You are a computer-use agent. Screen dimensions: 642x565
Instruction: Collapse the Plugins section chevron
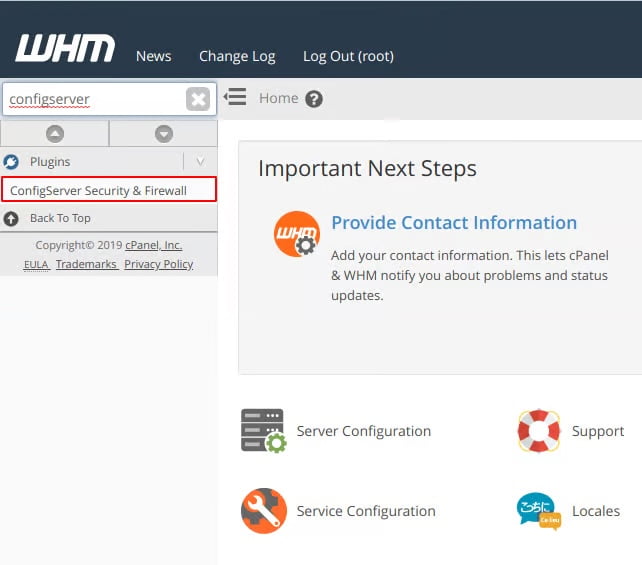(x=200, y=161)
